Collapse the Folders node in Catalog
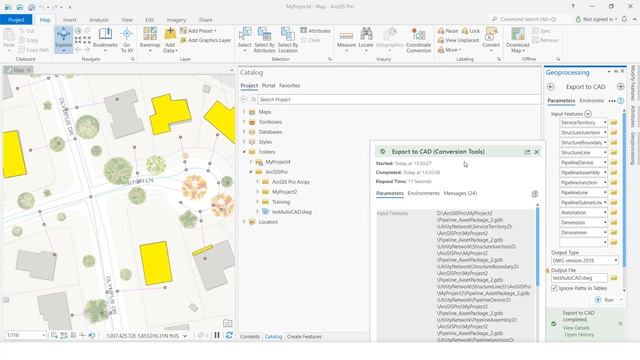This screenshot has width=640, height=360. pos(244,151)
